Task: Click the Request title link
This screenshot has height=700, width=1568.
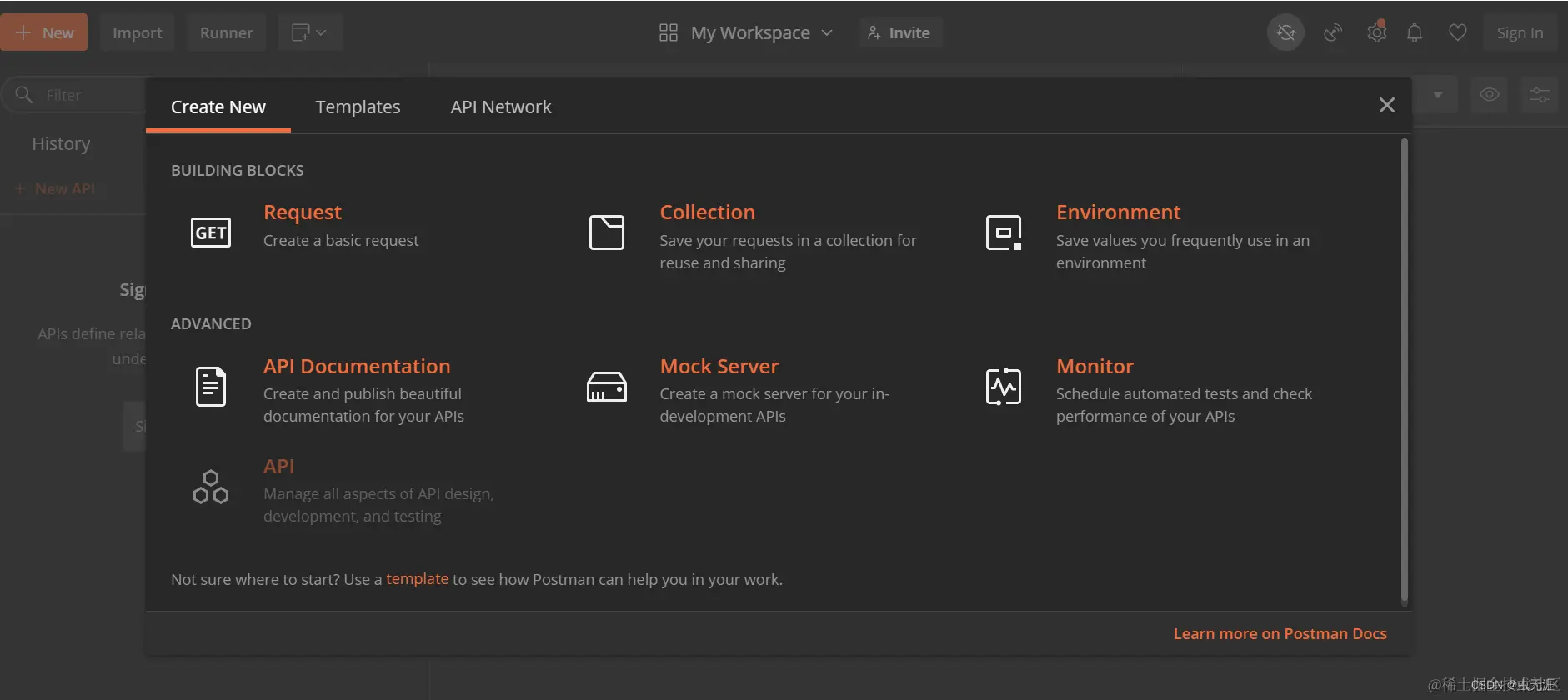Action: coord(303,212)
